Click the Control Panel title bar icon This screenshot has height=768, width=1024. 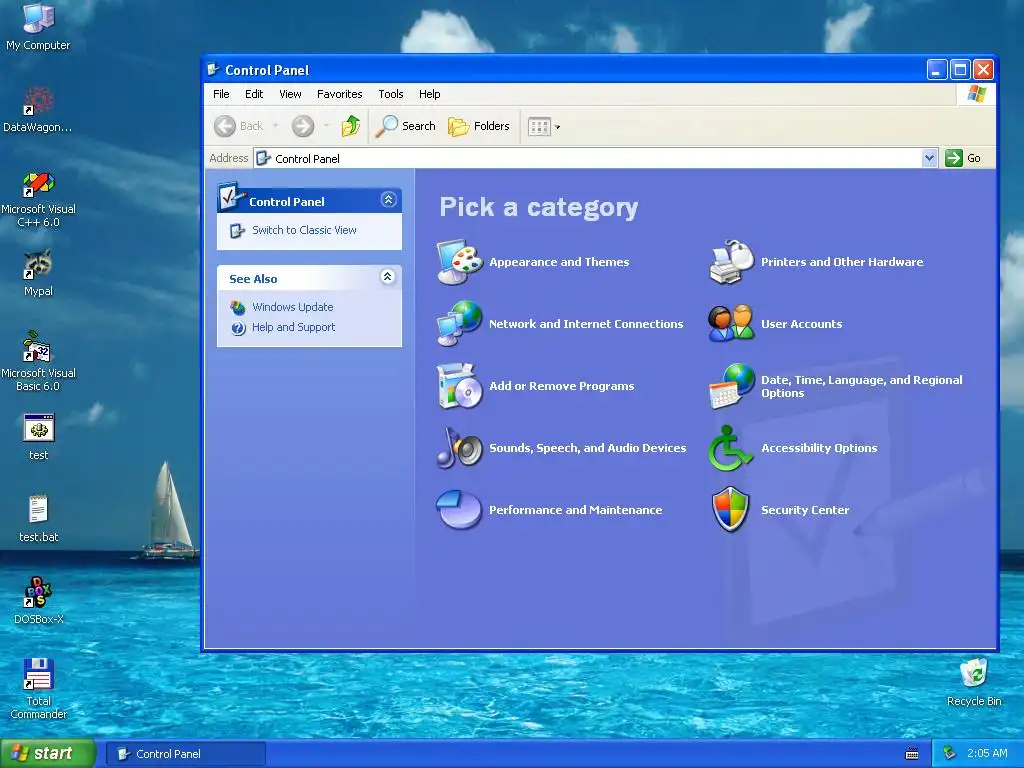pyautogui.click(x=213, y=69)
